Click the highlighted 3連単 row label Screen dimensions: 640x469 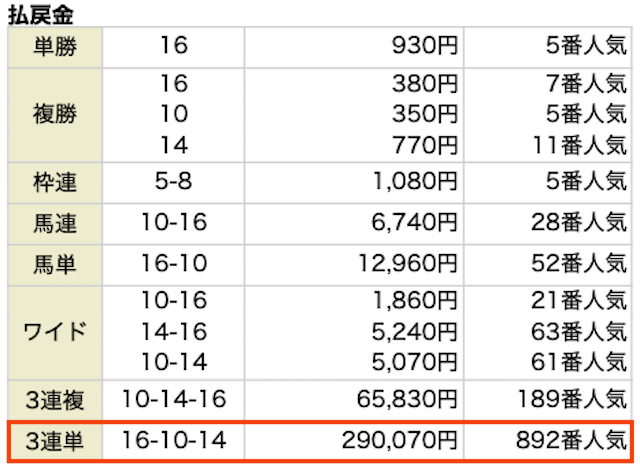click(x=55, y=439)
